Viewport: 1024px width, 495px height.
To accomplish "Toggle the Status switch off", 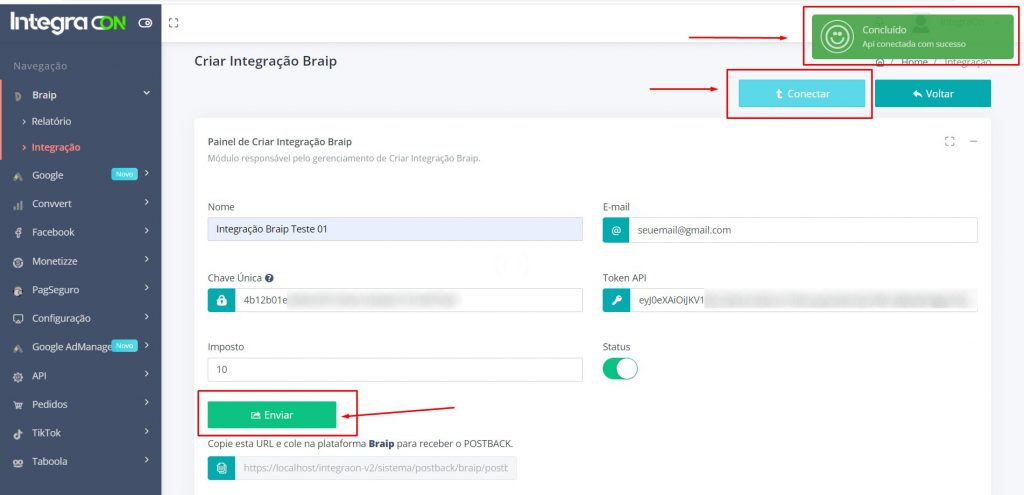I will point(620,369).
